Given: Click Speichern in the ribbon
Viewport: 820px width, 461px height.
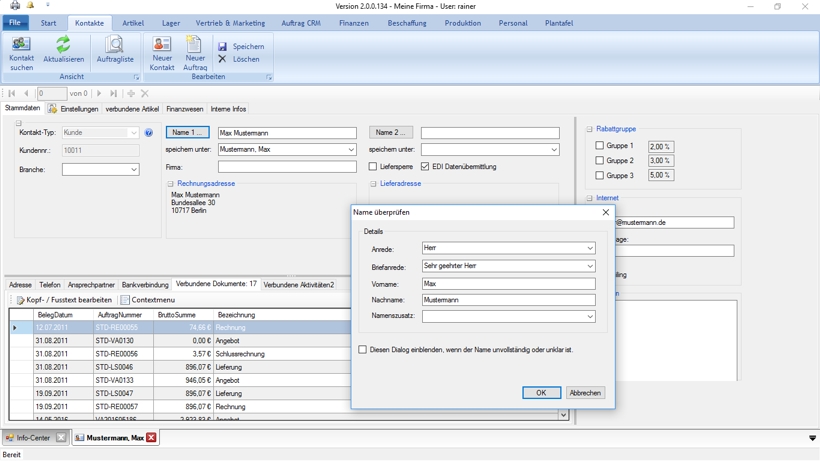Looking at the screenshot, I should tap(241, 47).
